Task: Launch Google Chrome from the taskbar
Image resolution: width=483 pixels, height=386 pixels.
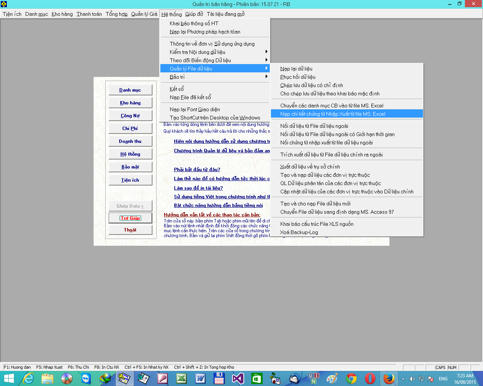Action: point(351,379)
